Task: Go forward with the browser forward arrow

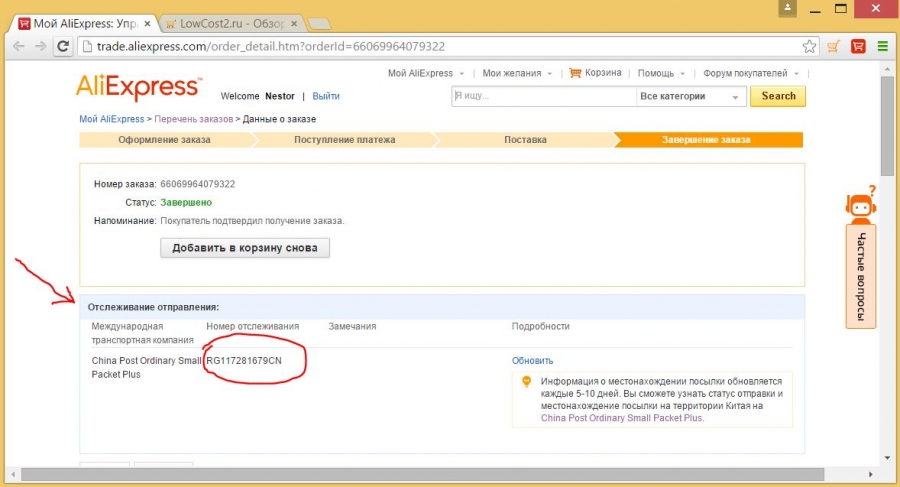Action: coord(40,47)
